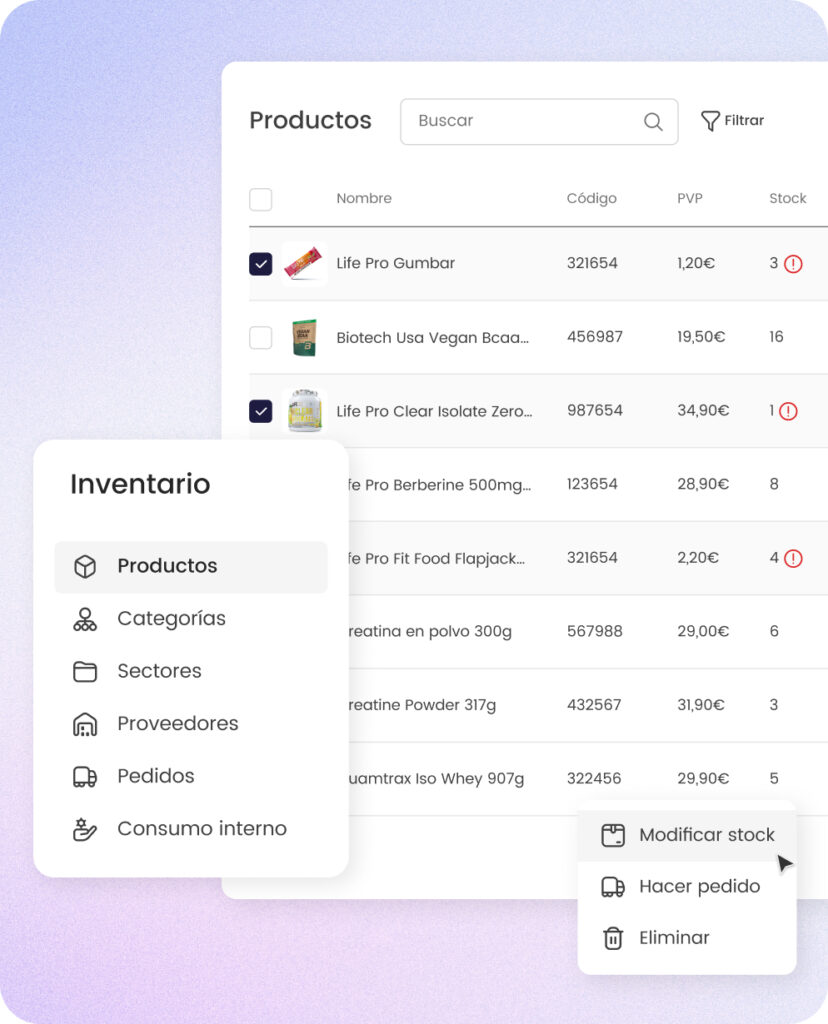Toggle the select-all checkbox in table header
This screenshot has height=1024, width=828.
pos(261,199)
